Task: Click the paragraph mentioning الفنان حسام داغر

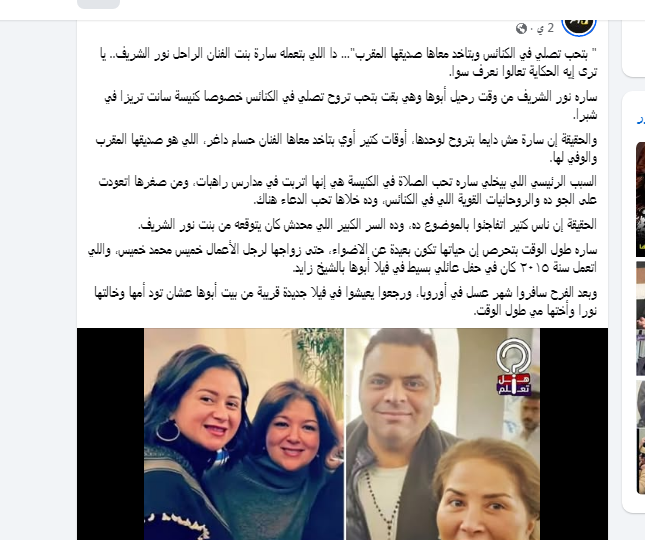Action: 346,148
